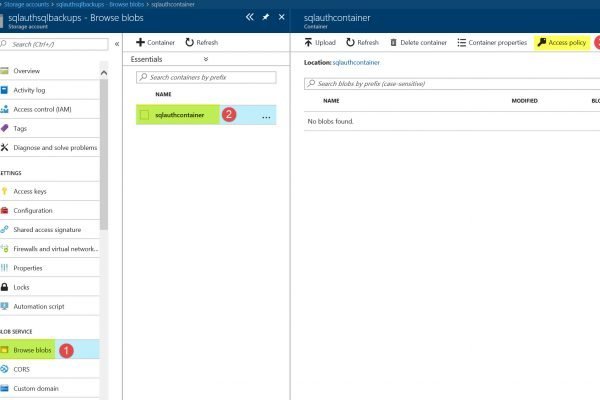Image resolution: width=600 pixels, height=400 pixels.
Task: Expand the Essentials section chevron
Action: tap(206, 60)
